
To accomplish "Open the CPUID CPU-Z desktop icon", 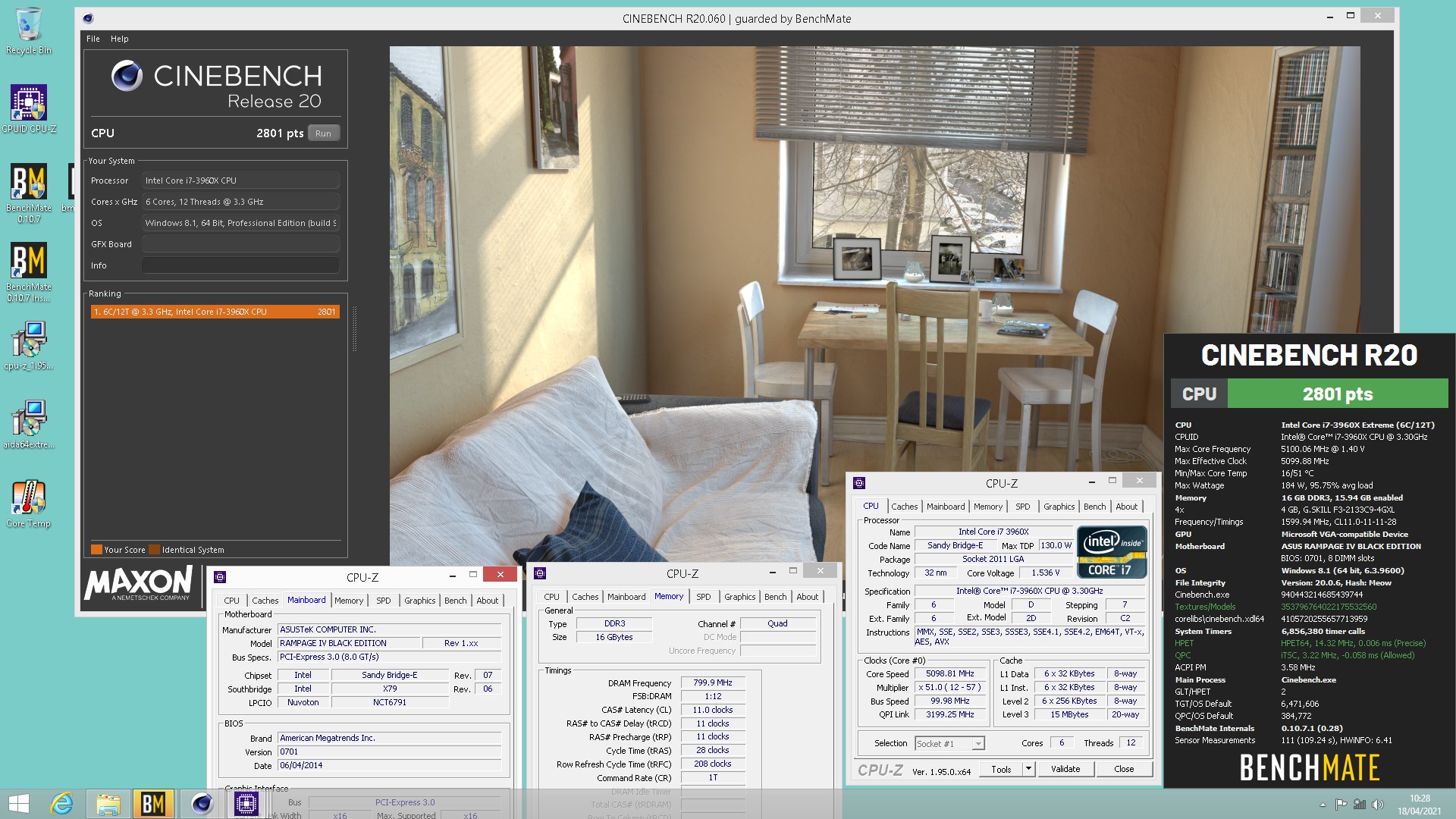I will tap(29, 109).
